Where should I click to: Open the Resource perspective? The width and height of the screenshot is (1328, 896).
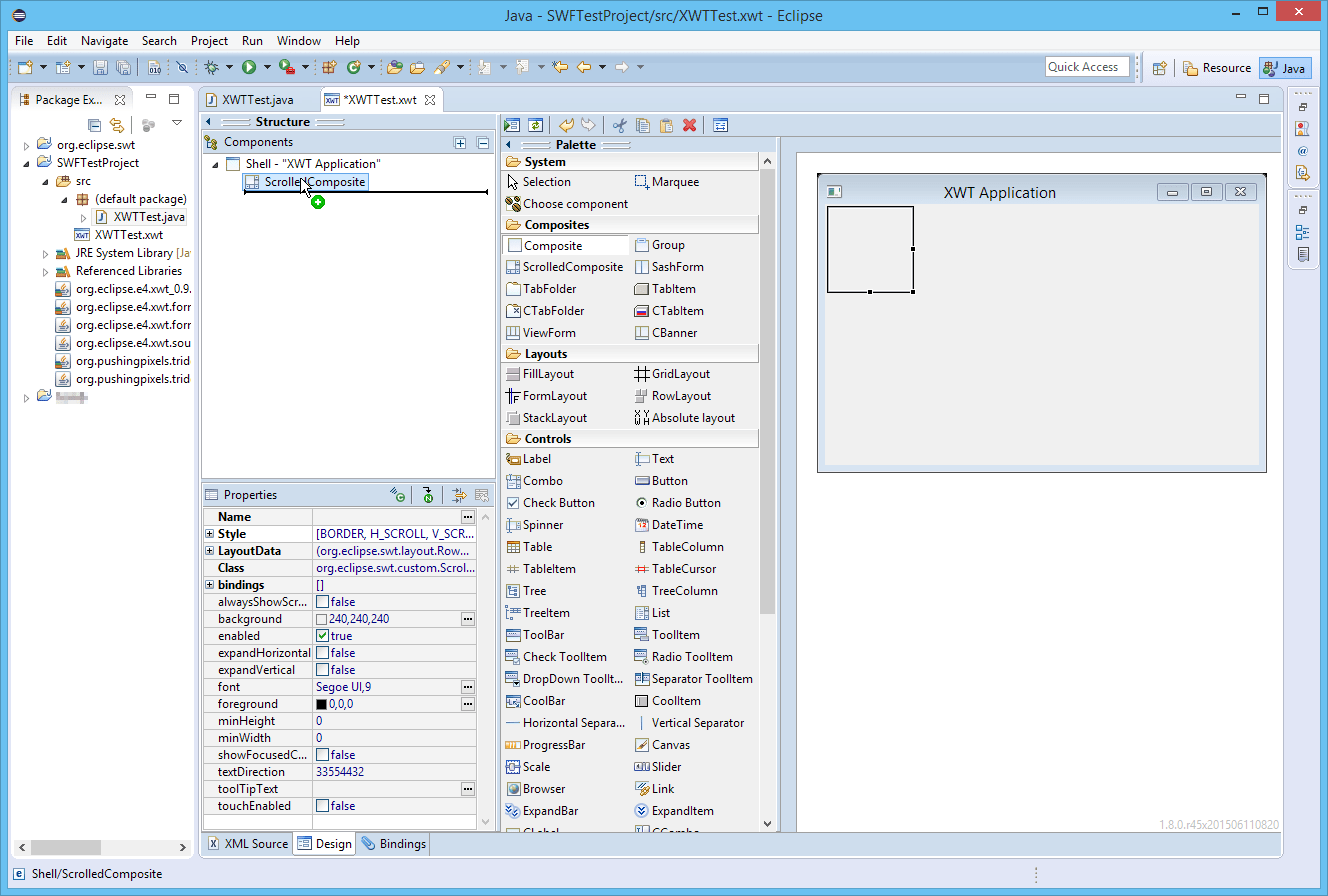(x=1217, y=68)
